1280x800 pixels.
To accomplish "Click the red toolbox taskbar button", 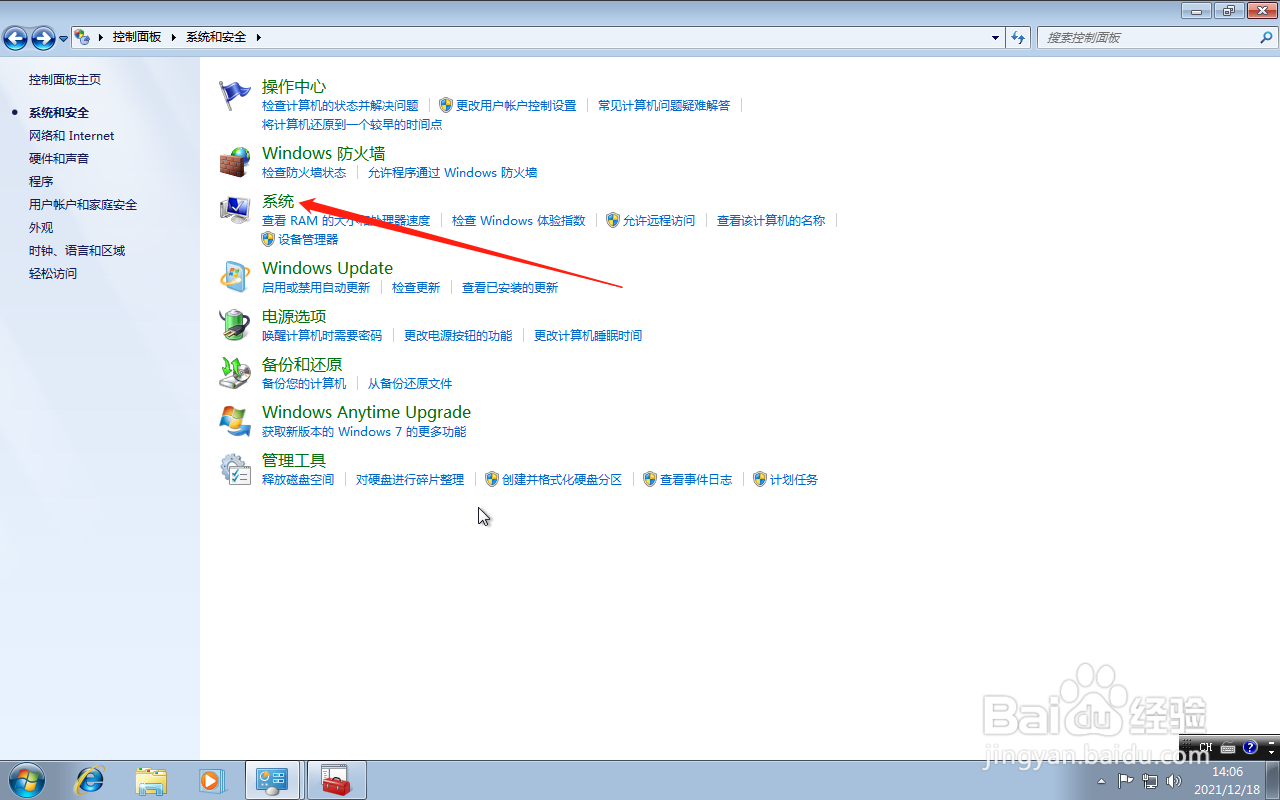I will [336, 780].
